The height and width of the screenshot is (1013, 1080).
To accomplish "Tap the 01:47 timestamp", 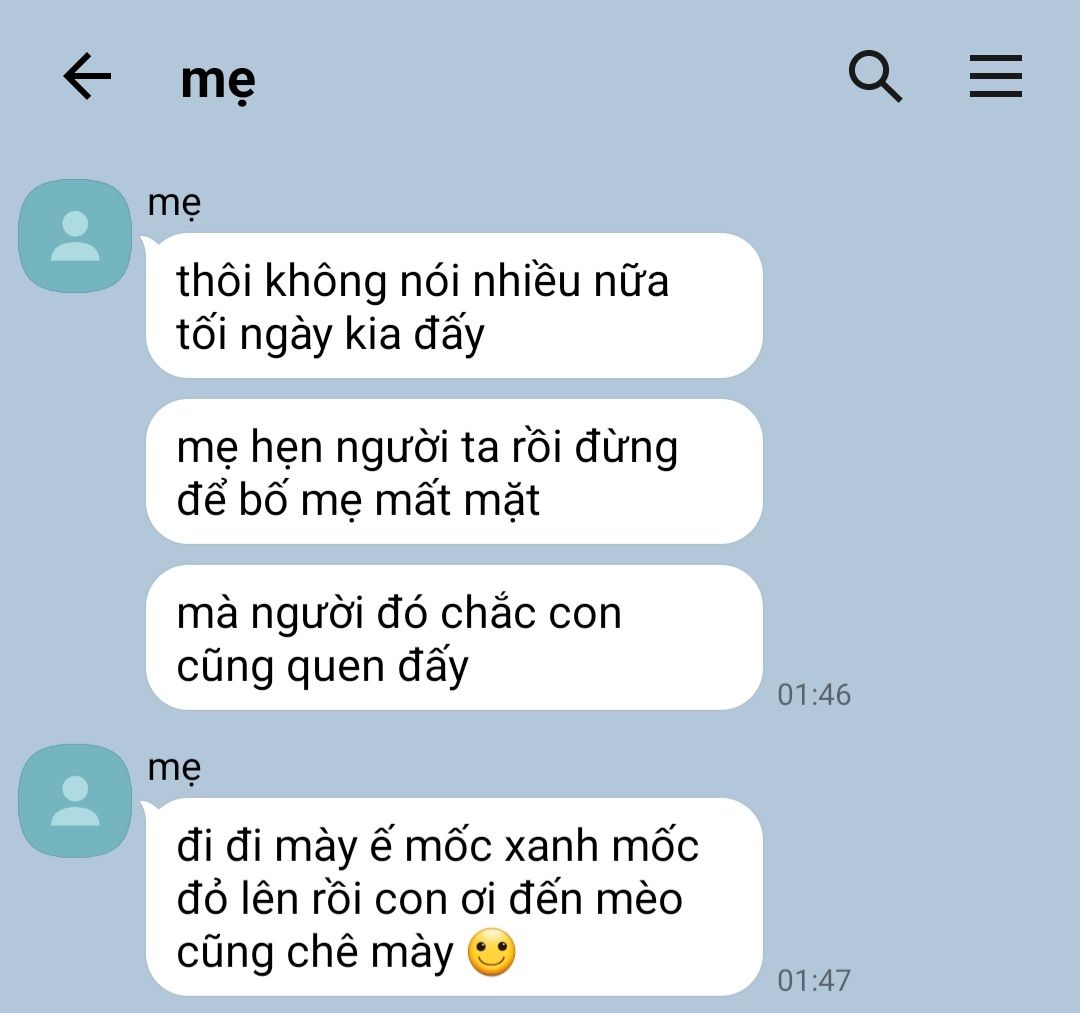I will click(x=814, y=981).
